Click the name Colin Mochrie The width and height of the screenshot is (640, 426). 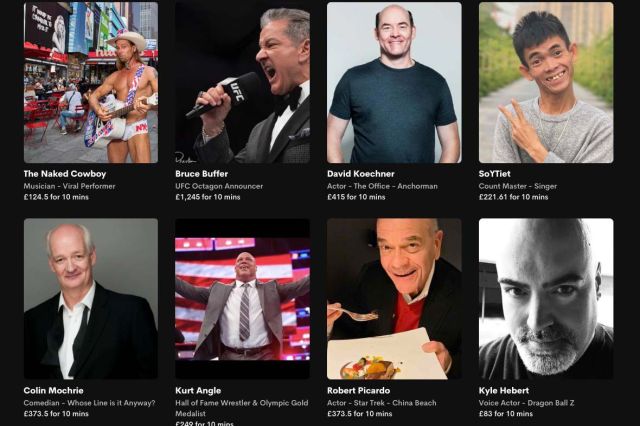pos(53,390)
